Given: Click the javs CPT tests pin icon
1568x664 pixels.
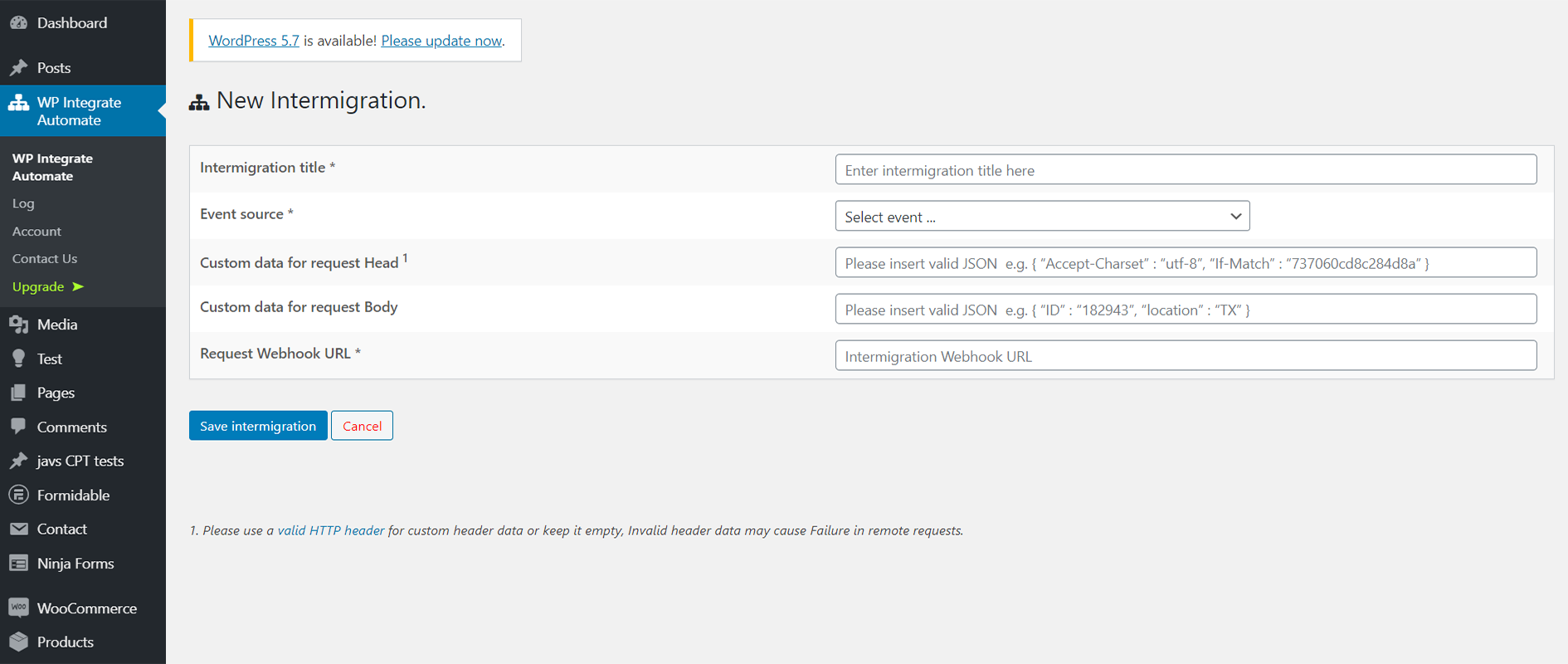Looking at the screenshot, I should point(18,461).
